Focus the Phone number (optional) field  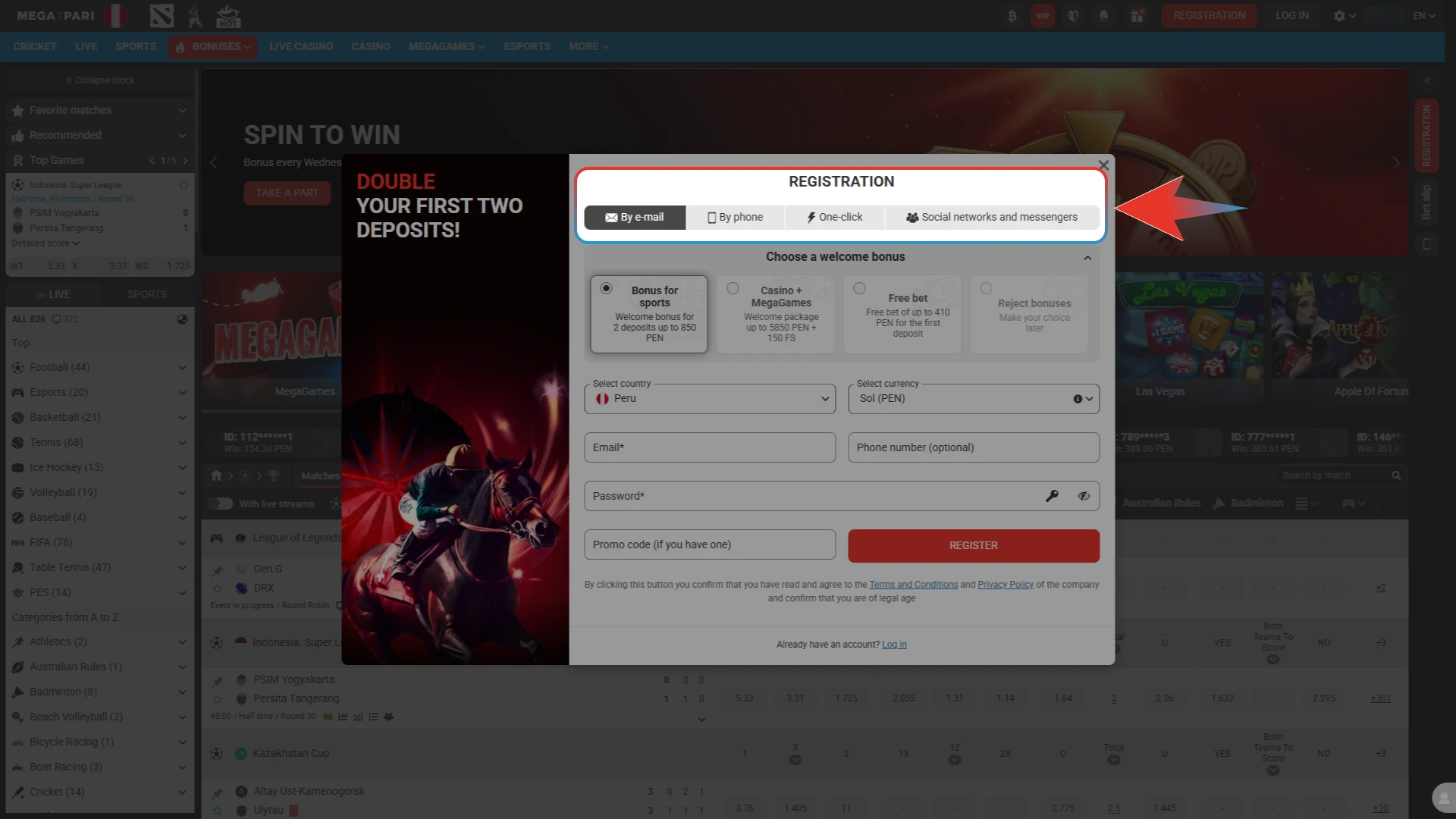click(974, 447)
